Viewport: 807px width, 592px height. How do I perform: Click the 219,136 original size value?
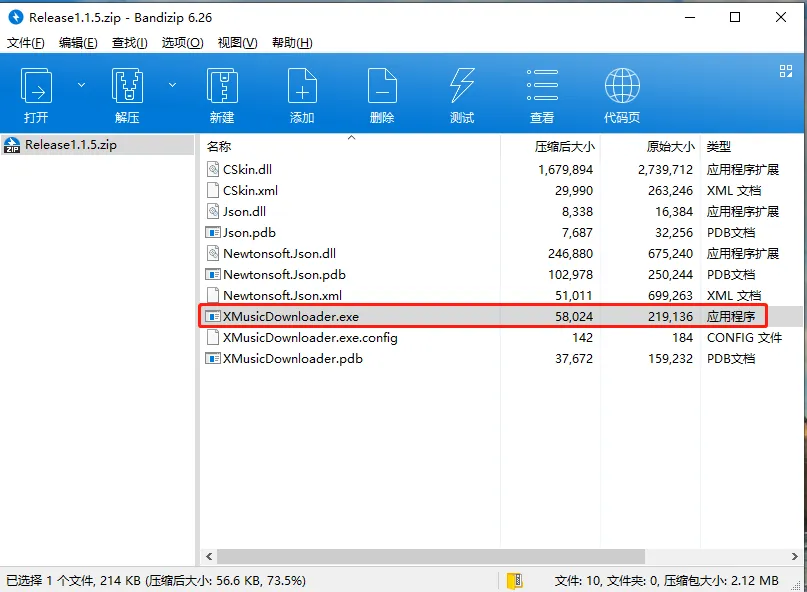(x=671, y=317)
